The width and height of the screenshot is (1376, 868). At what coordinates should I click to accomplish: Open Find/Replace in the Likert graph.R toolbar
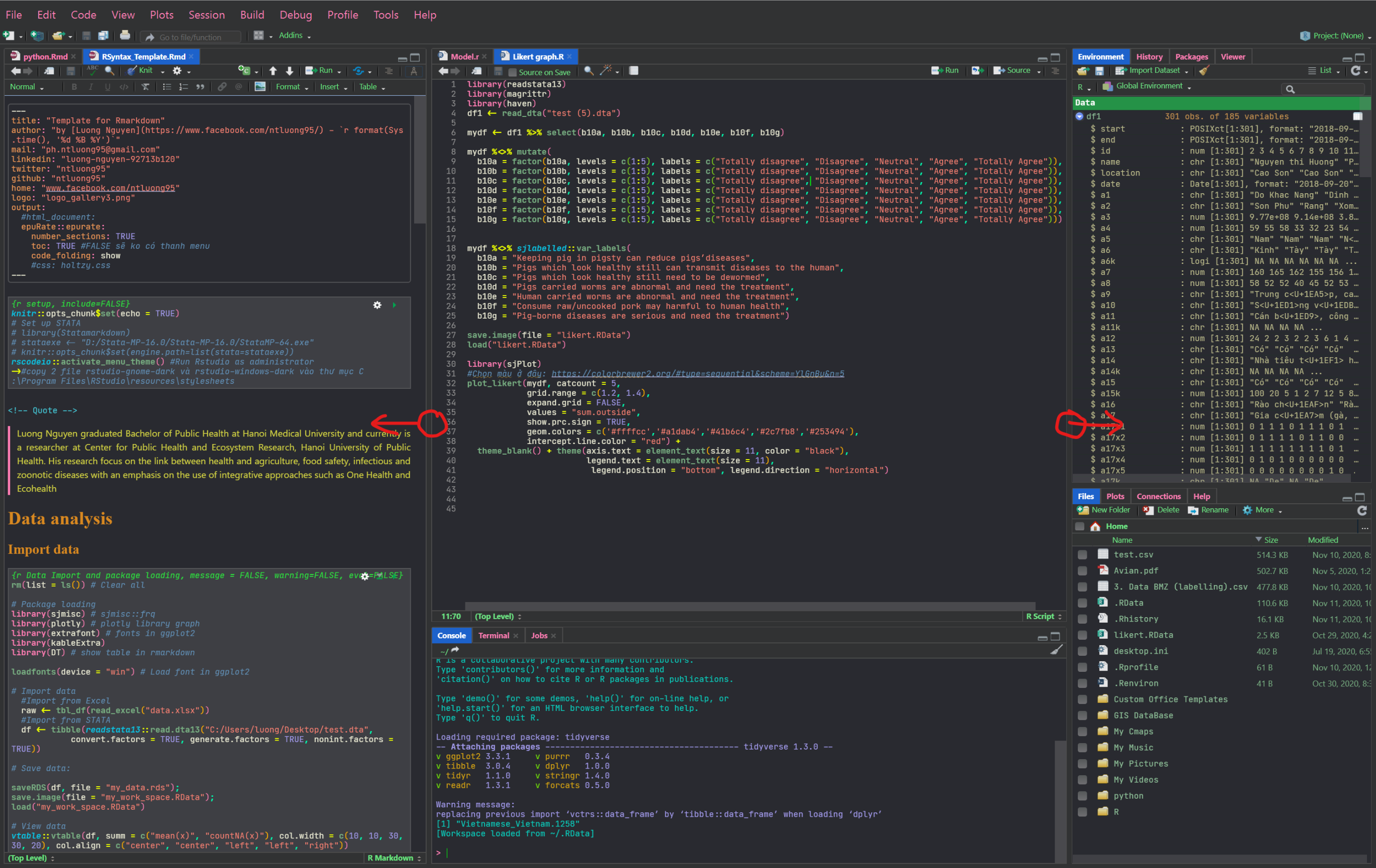pyautogui.click(x=588, y=71)
